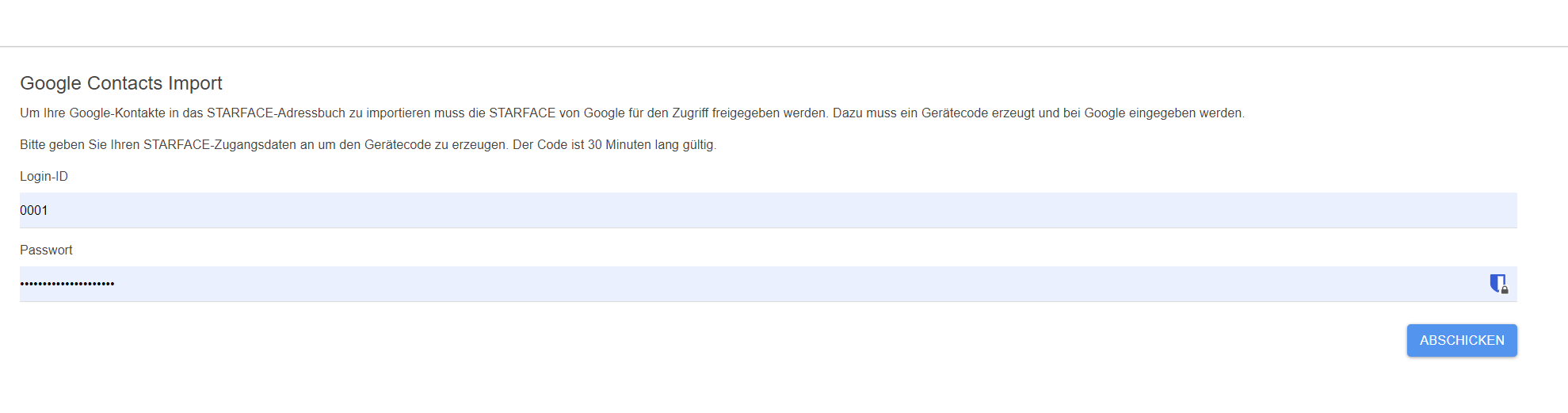Screen dimensions: 1568x413
Task: Click the Bitwarden shield icon in password field
Action: pyautogui.click(x=1497, y=284)
